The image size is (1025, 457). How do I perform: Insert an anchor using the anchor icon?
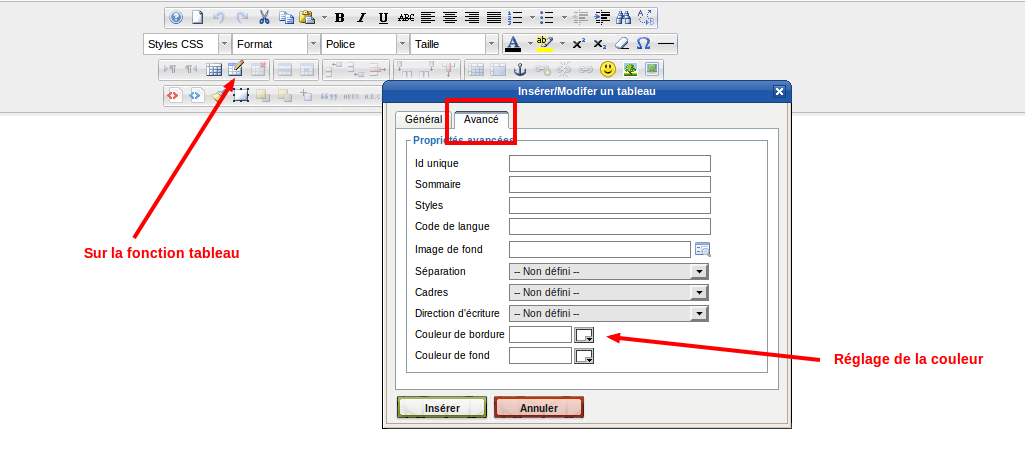pos(519,70)
